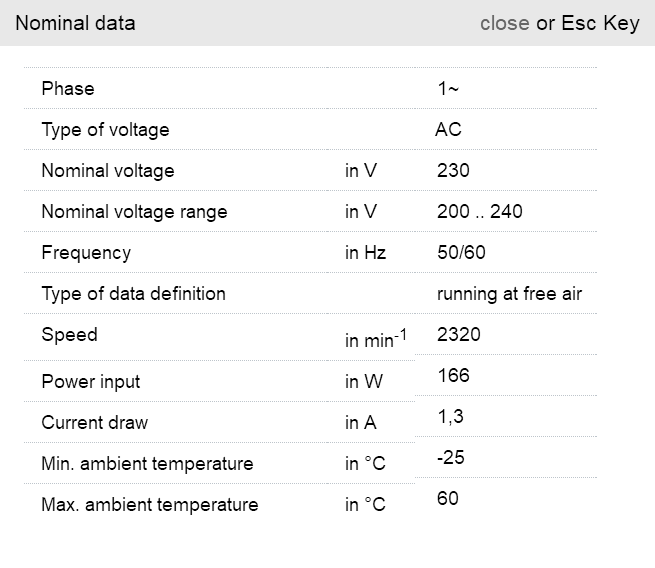Viewport: 655px width, 568px height.
Task: Select the minimum temperature value -25
Action: point(451,458)
